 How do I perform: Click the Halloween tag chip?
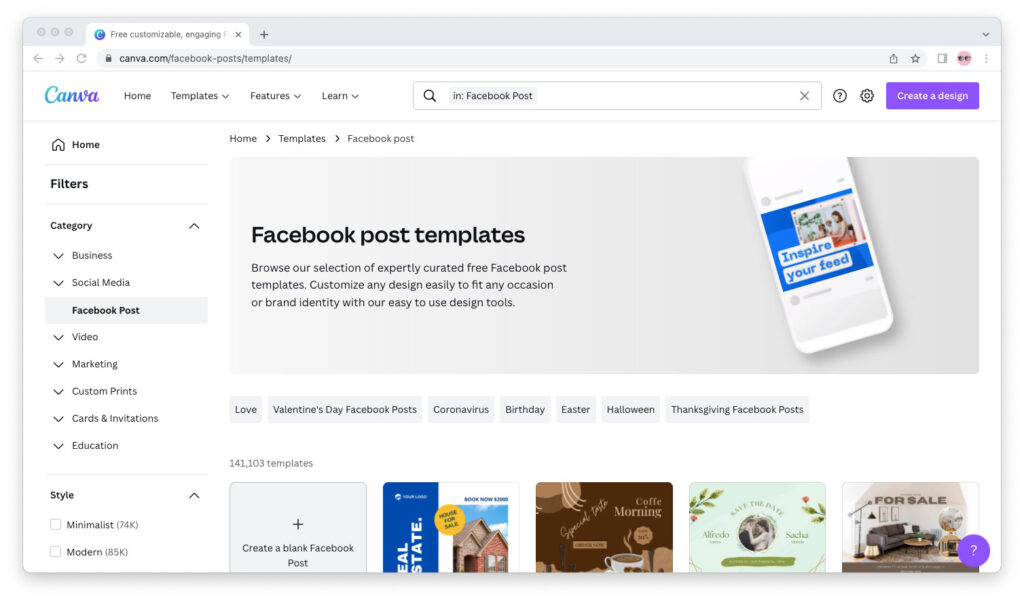pyautogui.click(x=630, y=410)
